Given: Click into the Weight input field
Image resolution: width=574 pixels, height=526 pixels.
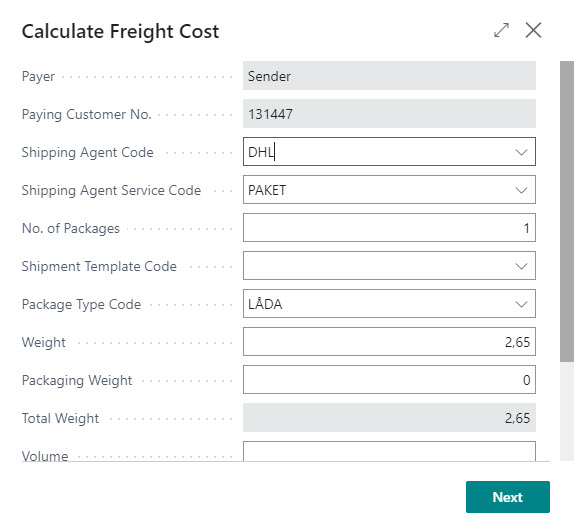Looking at the screenshot, I should [x=389, y=342].
